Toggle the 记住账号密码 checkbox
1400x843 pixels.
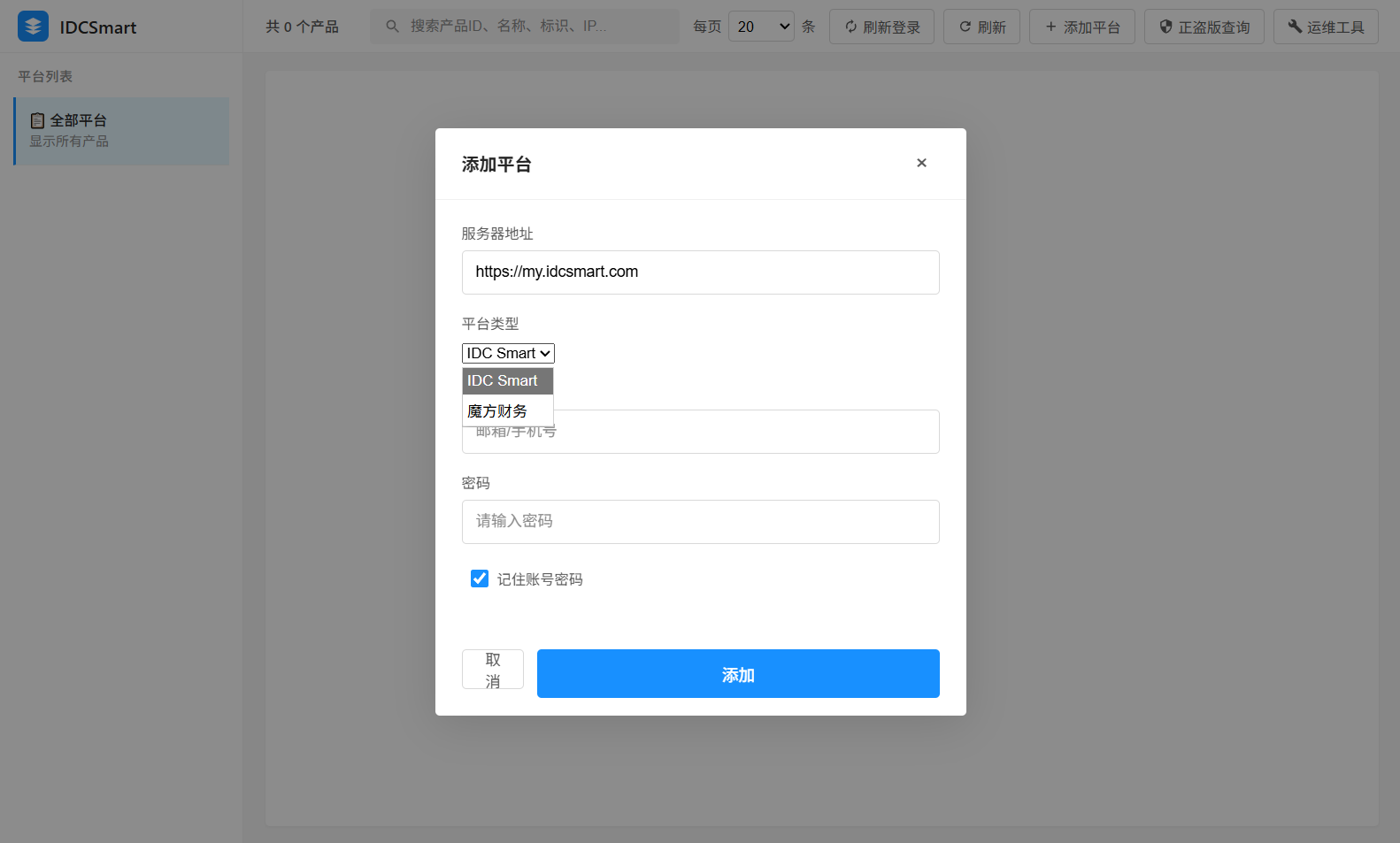(480, 579)
